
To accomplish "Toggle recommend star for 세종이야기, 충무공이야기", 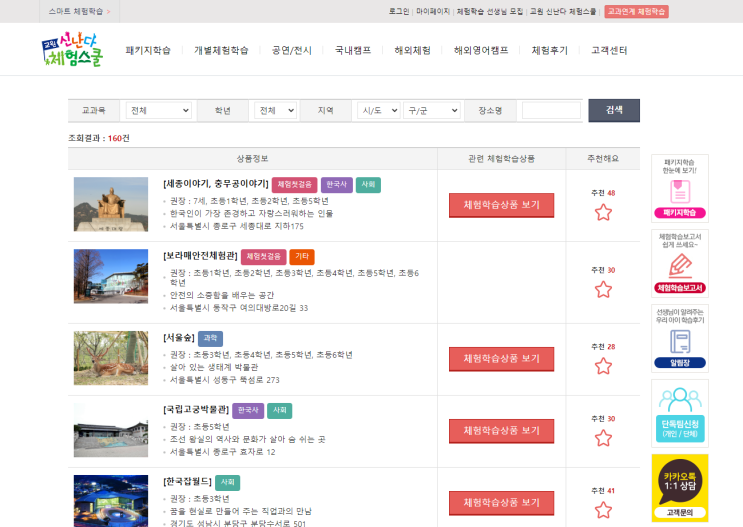I will click(603, 212).
